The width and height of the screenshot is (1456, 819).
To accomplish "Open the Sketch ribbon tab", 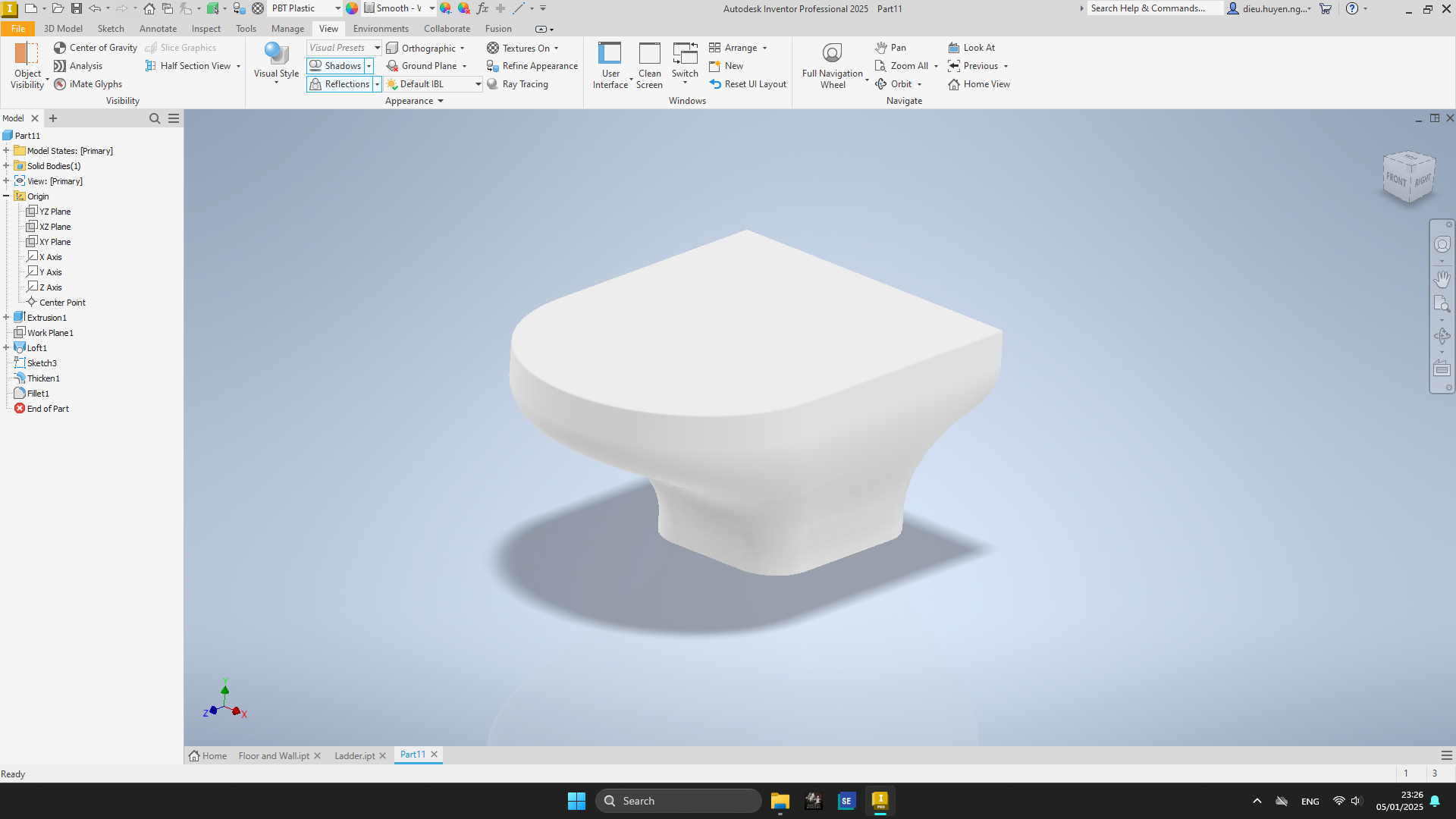I will (111, 29).
